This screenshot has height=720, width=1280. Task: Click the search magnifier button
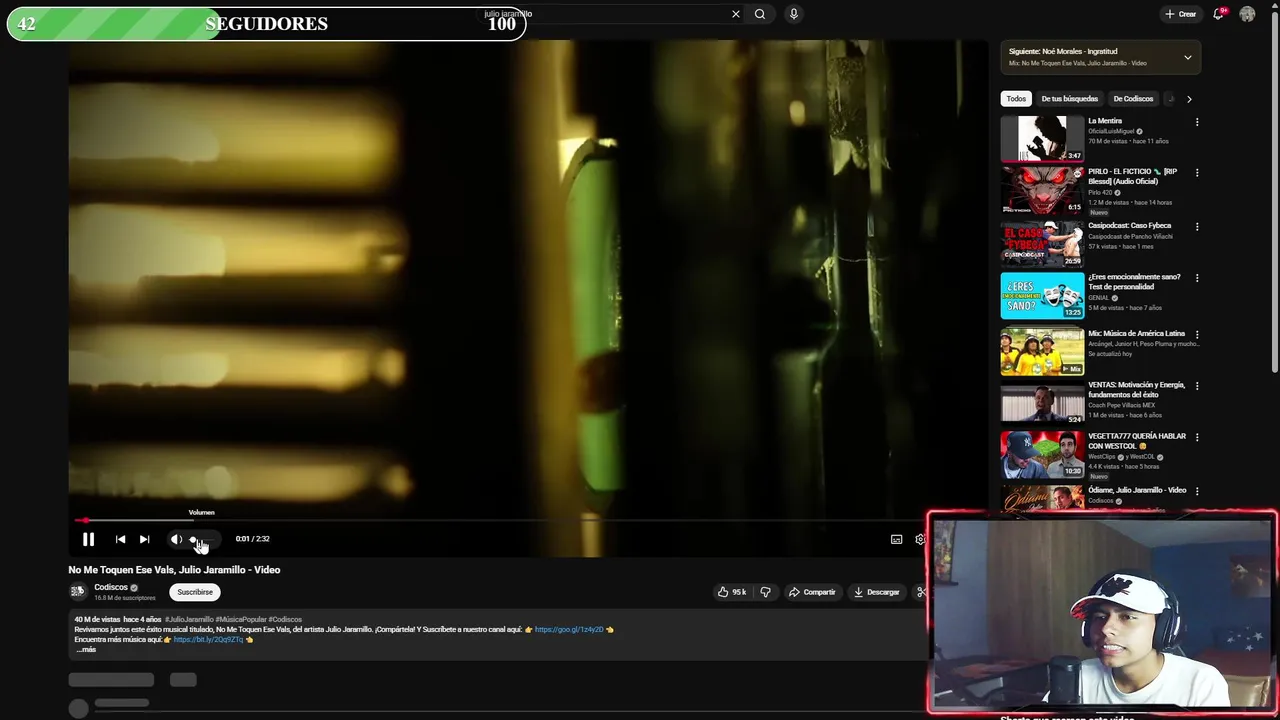click(x=760, y=14)
